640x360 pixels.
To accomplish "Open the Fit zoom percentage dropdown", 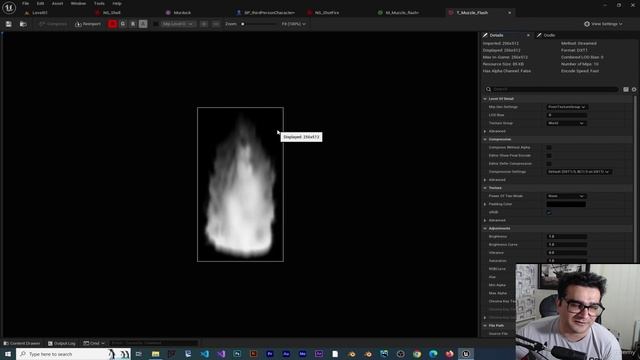I will (293, 24).
